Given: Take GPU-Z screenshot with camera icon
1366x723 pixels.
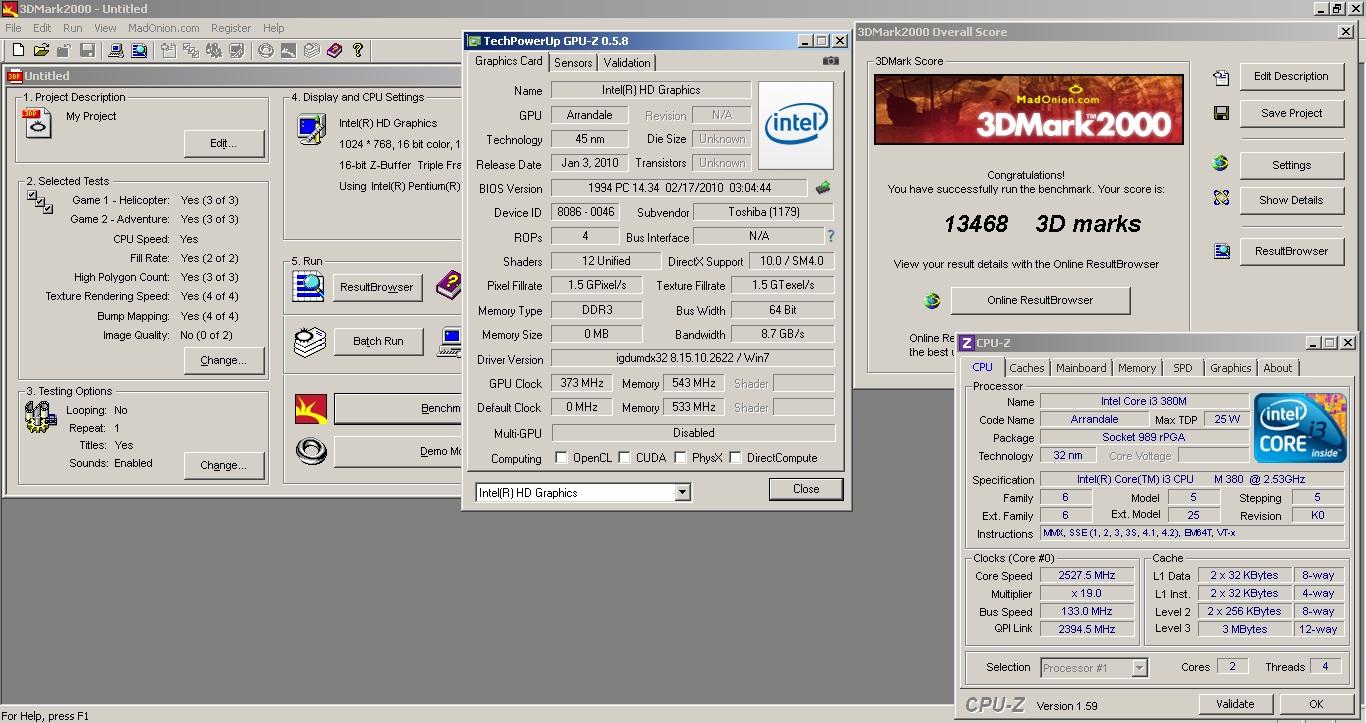Looking at the screenshot, I should tap(830, 61).
